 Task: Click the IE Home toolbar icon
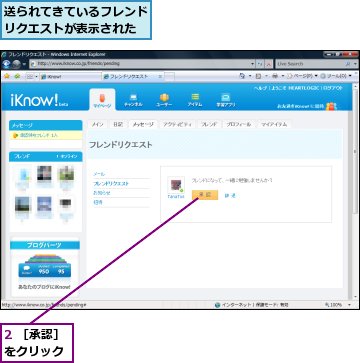[x=242, y=76]
